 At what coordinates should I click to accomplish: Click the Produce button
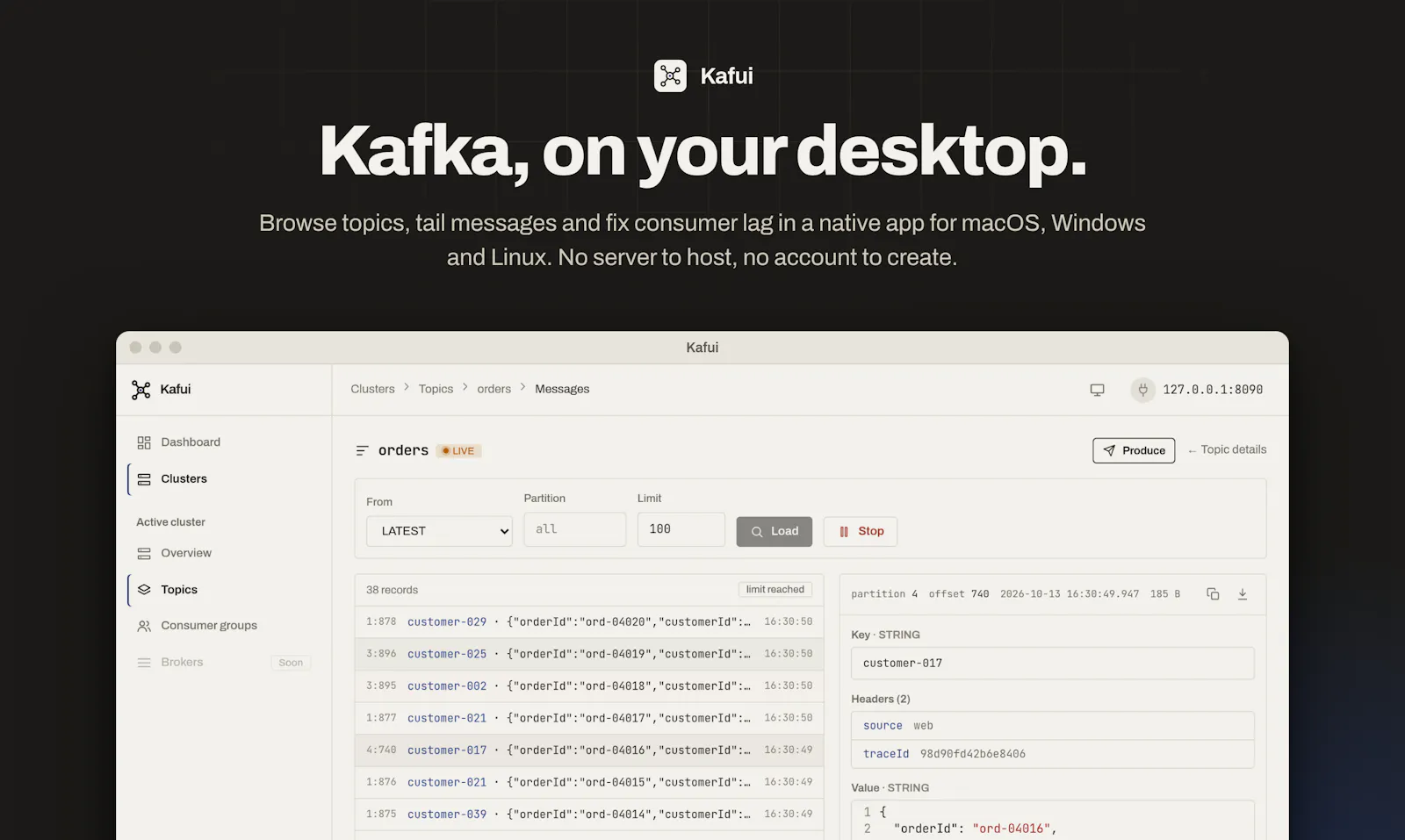tap(1134, 450)
